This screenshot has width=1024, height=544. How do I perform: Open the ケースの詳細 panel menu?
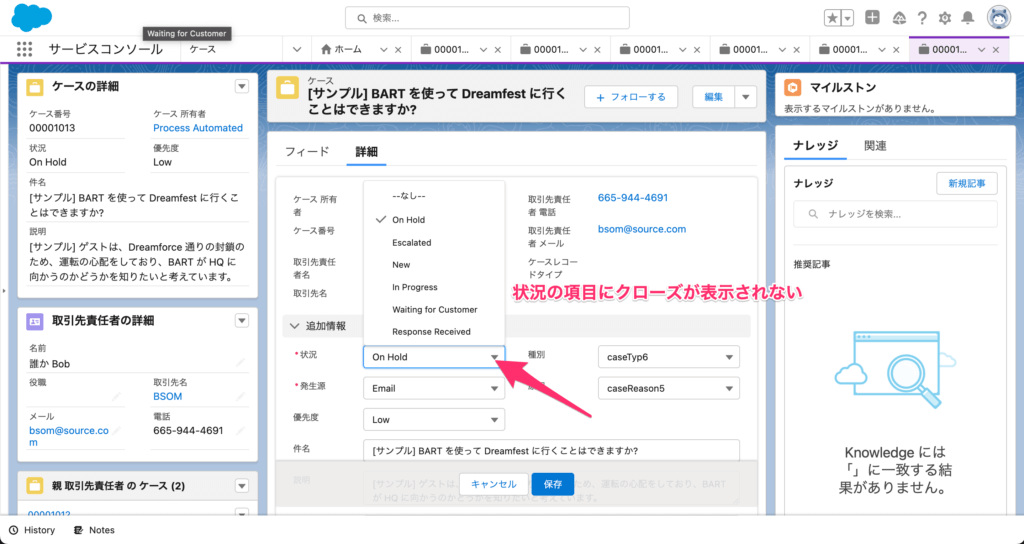click(242, 86)
